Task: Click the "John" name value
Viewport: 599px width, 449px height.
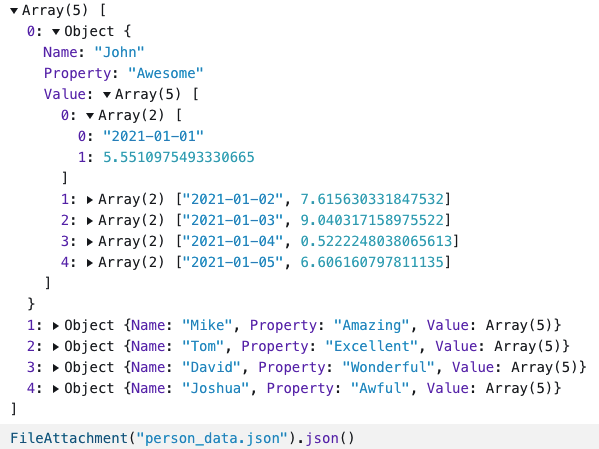Action: click(119, 52)
